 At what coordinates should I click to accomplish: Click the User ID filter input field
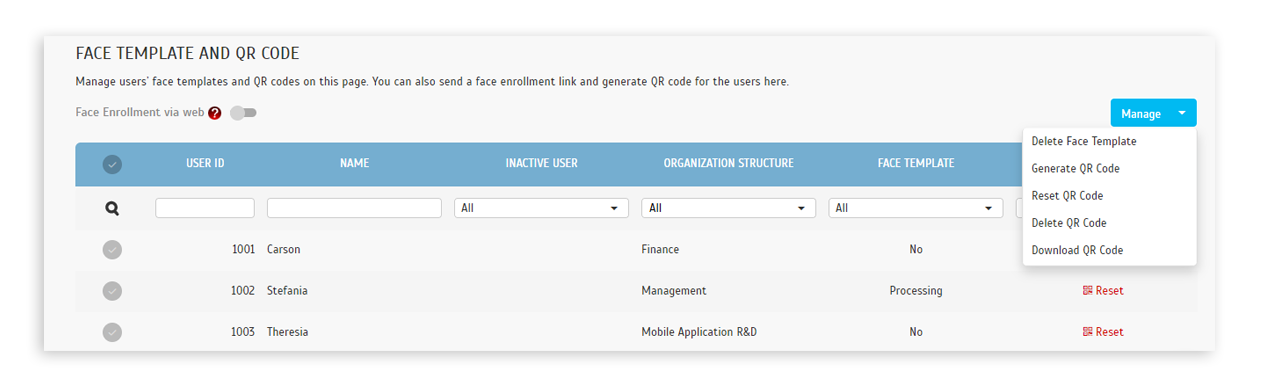coord(205,208)
